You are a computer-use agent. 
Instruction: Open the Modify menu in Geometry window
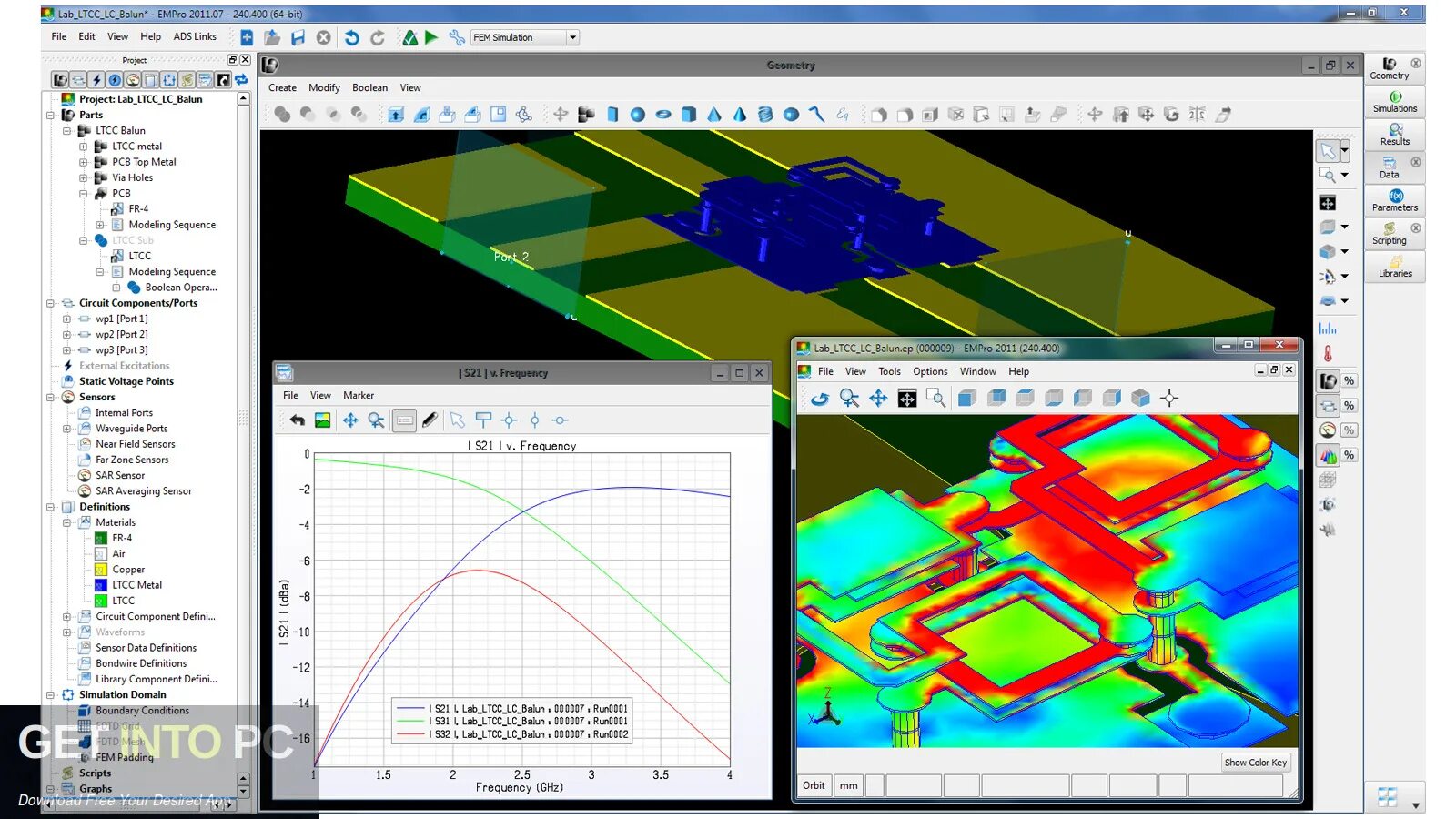(324, 88)
